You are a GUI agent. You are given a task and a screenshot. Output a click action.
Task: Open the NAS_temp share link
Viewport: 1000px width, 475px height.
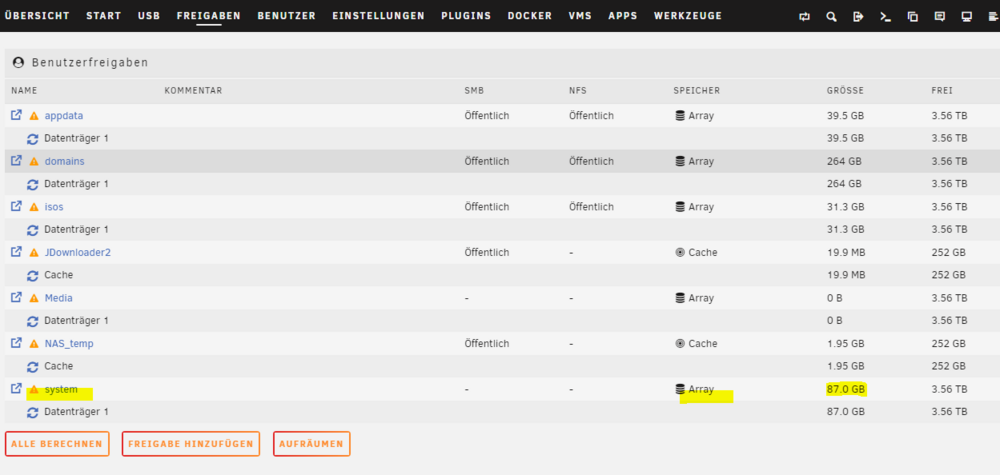69,344
